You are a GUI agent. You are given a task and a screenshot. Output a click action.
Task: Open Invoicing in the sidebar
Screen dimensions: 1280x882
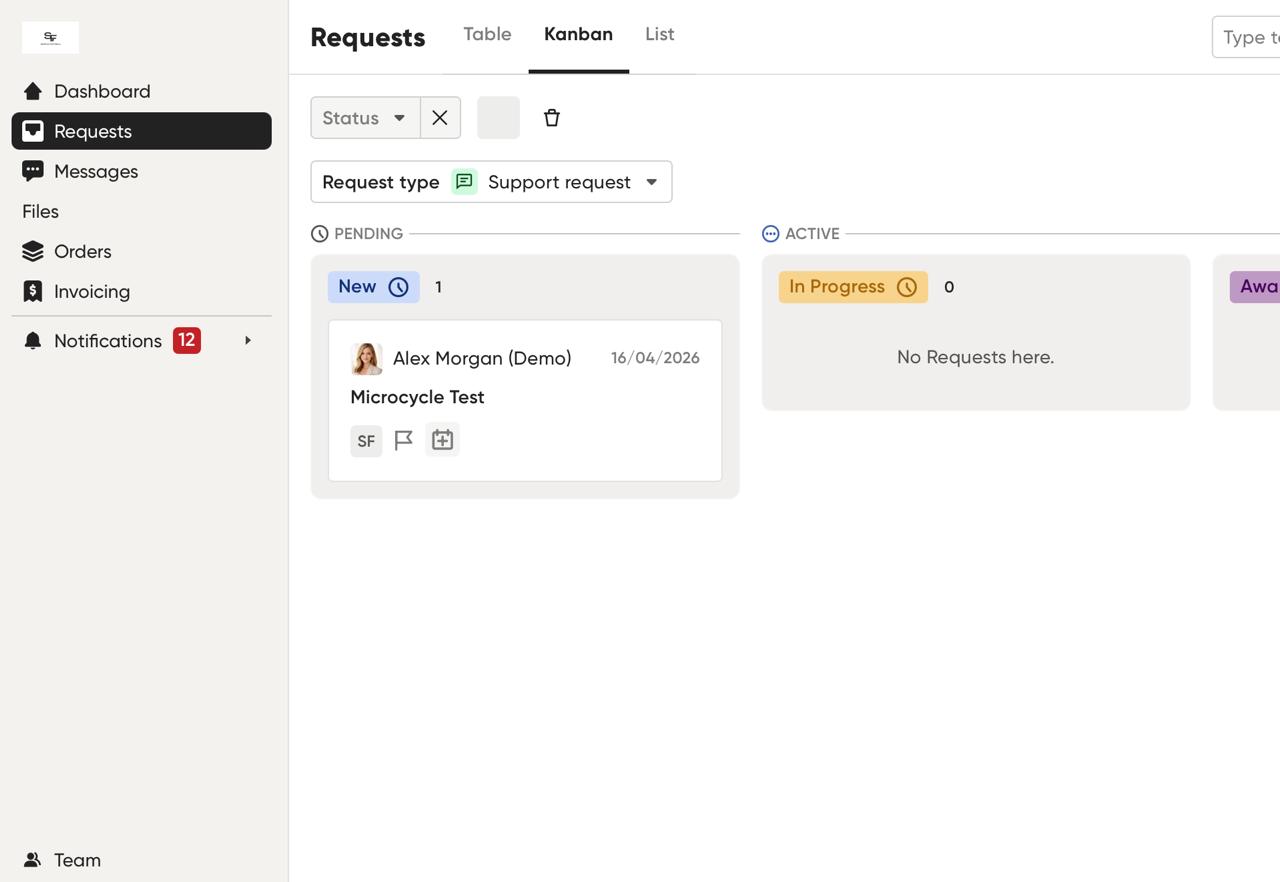[141, 291]
